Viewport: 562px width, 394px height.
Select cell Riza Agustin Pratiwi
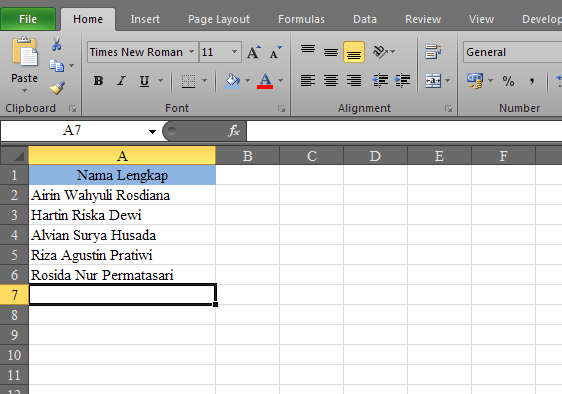pos(122,255)
